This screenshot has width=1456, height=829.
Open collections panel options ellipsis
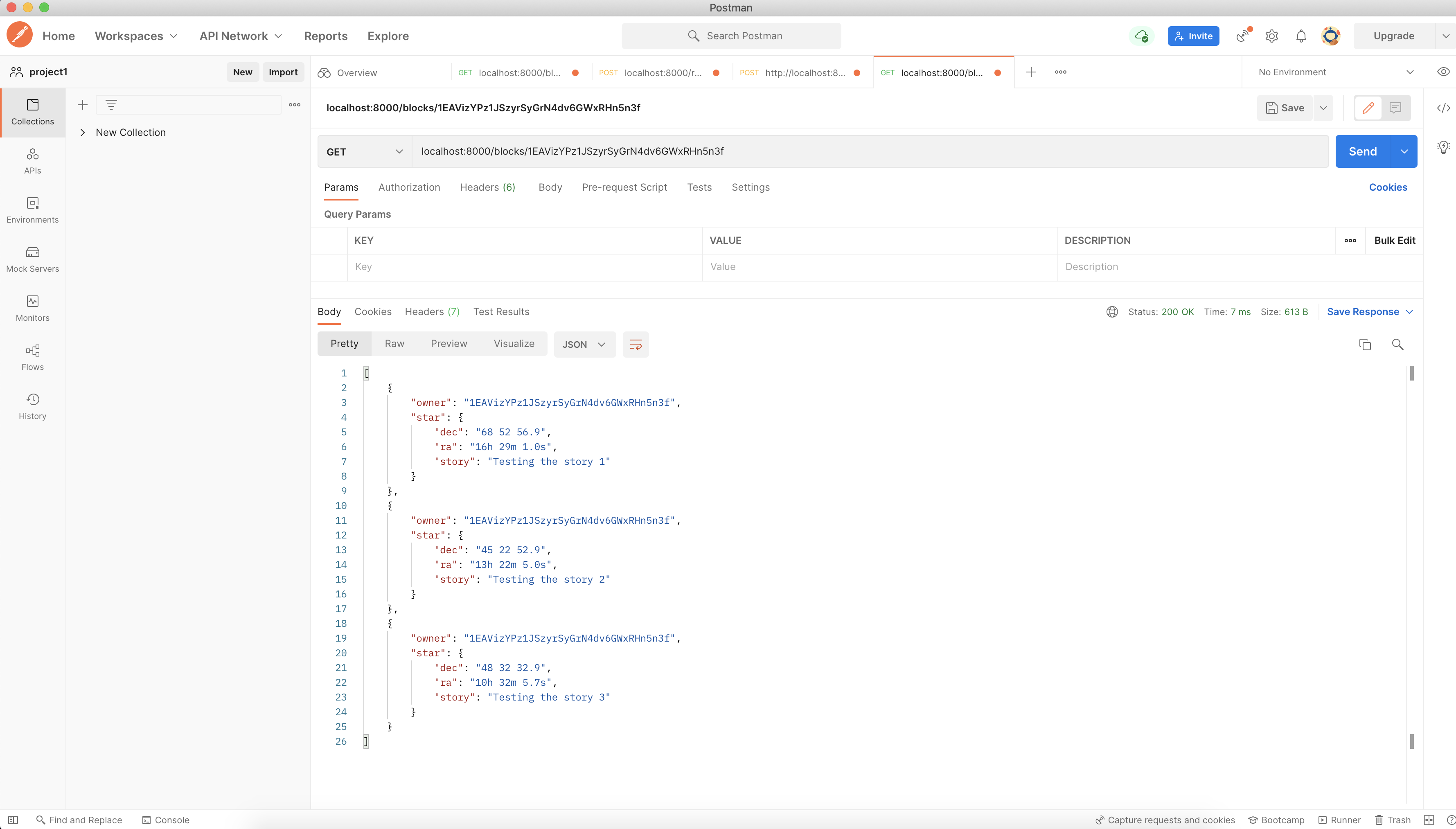coord(294,105)
